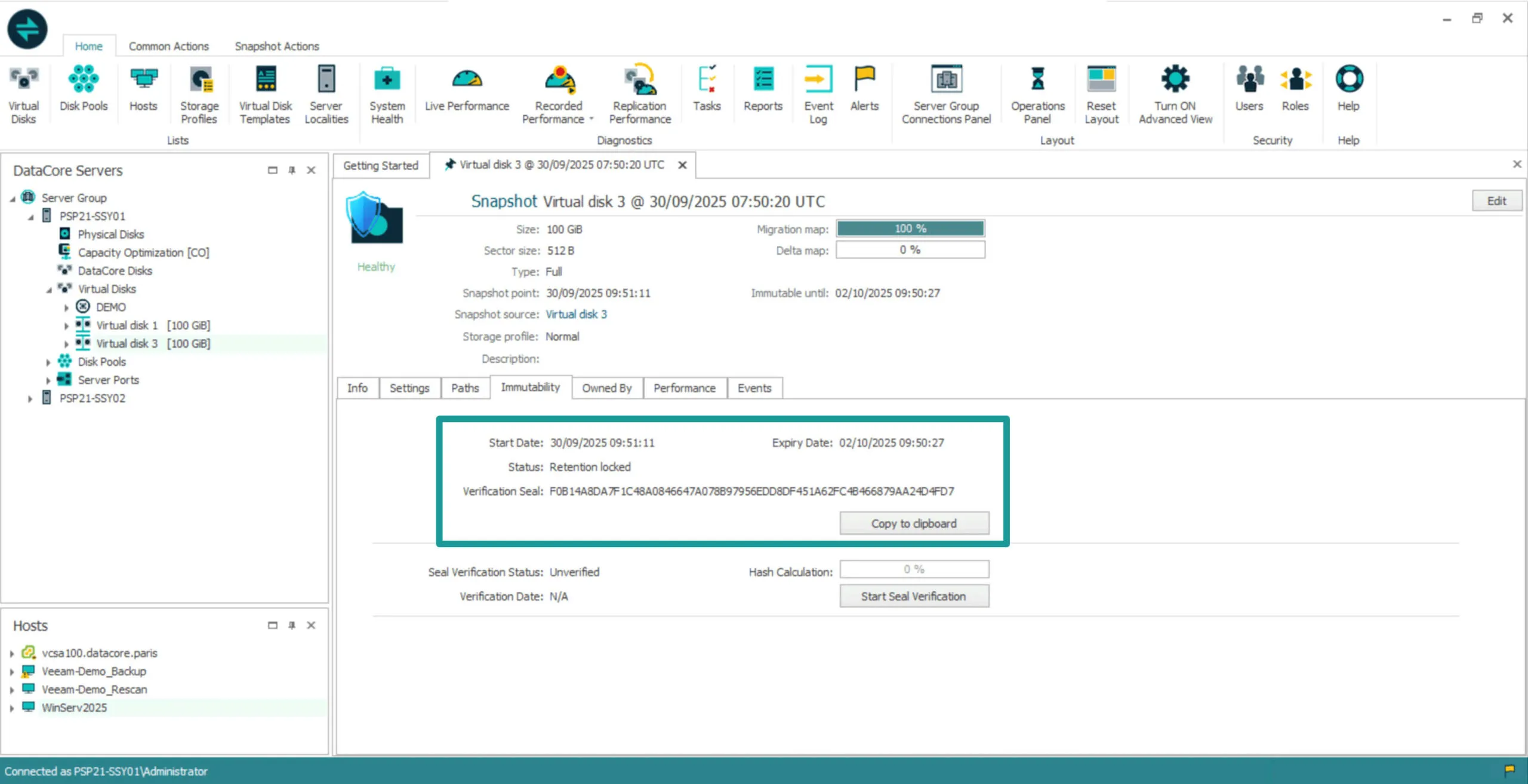
Task: Open the Performance snapshot tab
Action: [x=684, y=388]
